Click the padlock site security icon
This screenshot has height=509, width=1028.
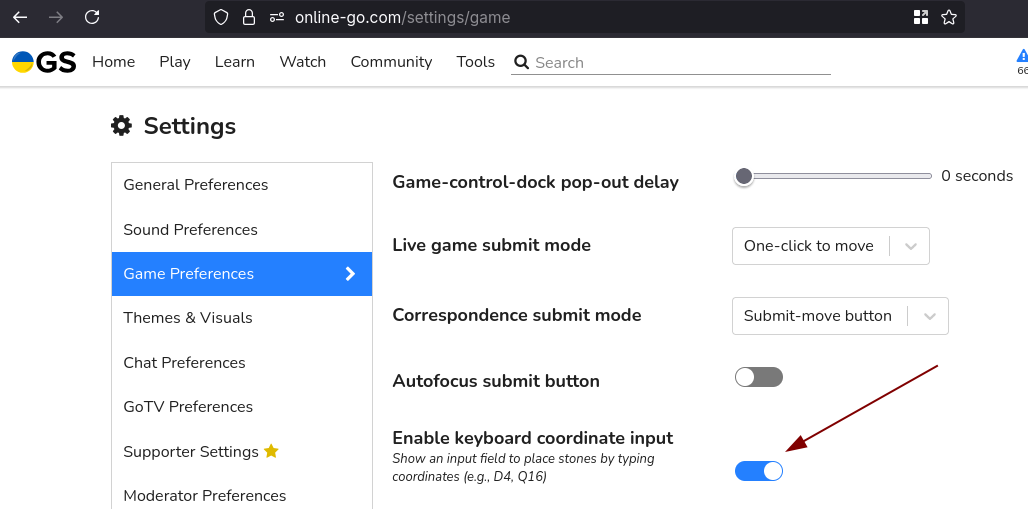click(x=248, y=17)
